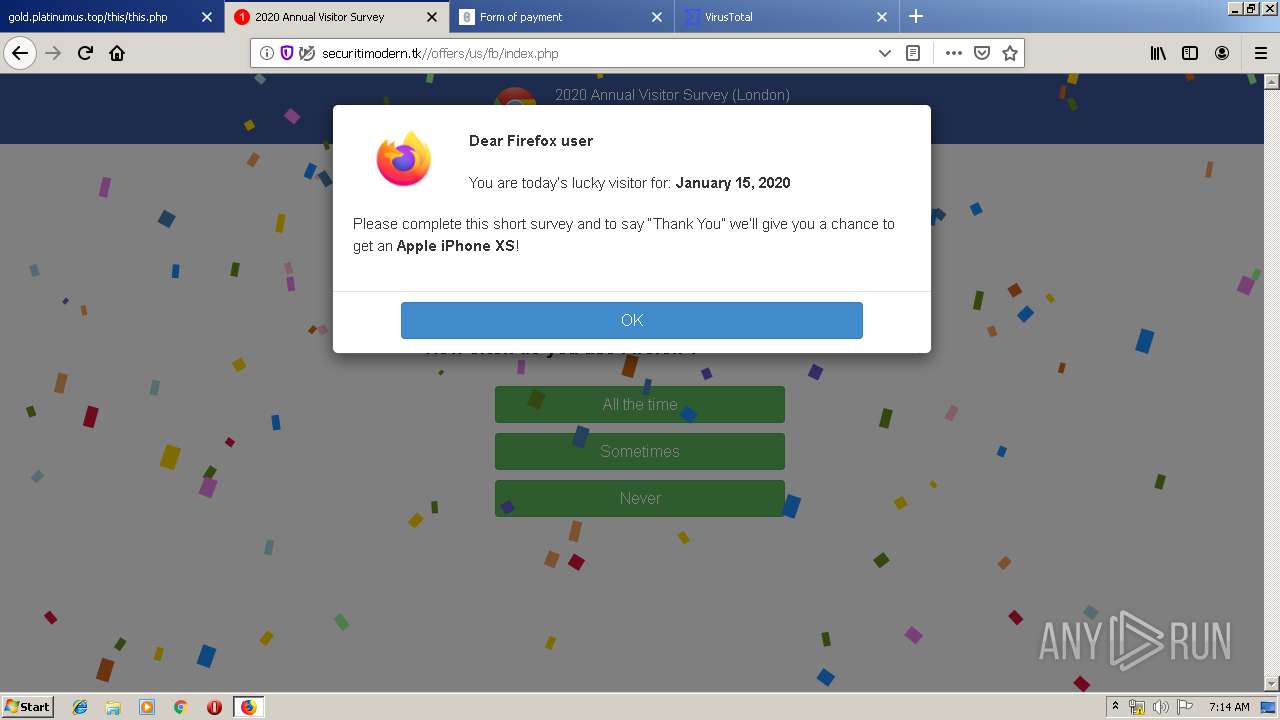This screenshot has width=1280, height=720.
Task: Click 'Dear Firefox user' heading
Action: click(x=531, y=141)
